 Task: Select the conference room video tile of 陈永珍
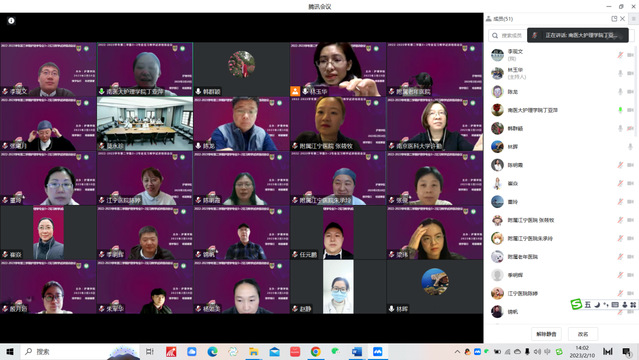(145, 124)
